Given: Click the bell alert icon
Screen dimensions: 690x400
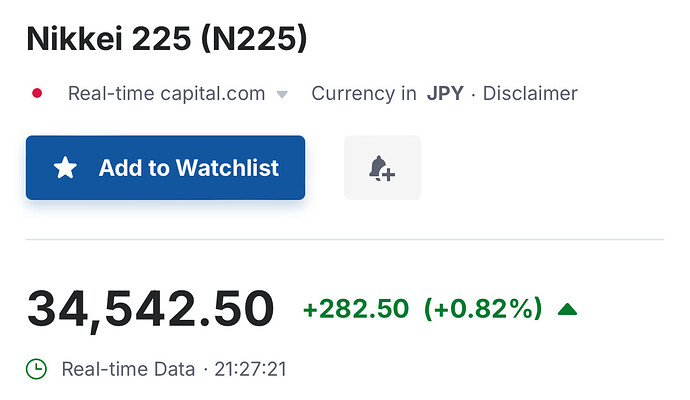Looking at the screenshot, I should tap(381, 168).
